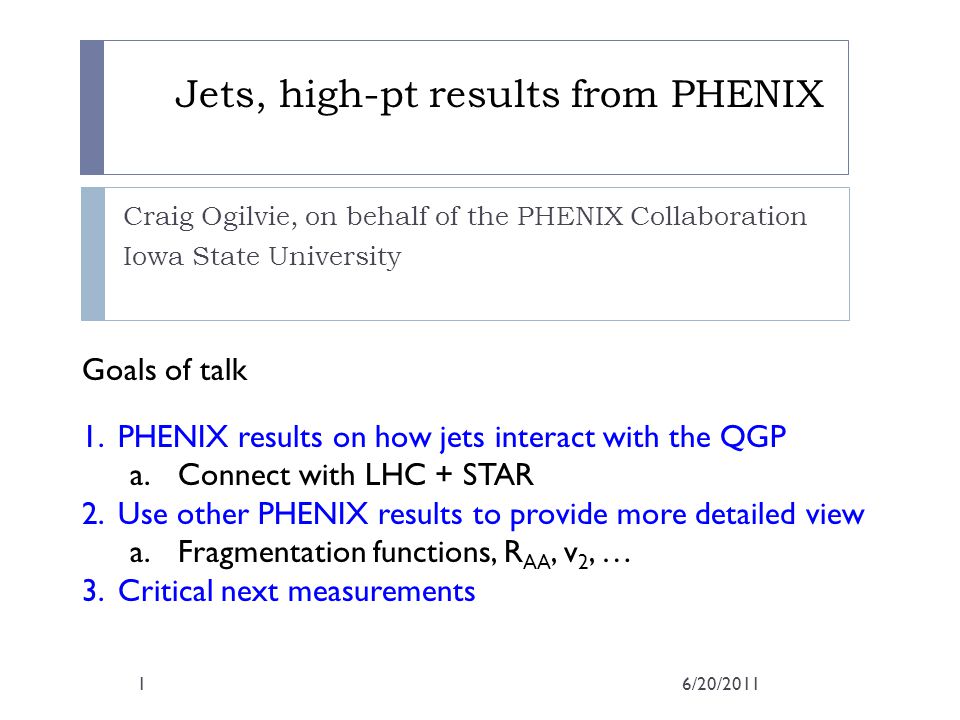Click the dark blue accent bar beside title

point(92,107)
